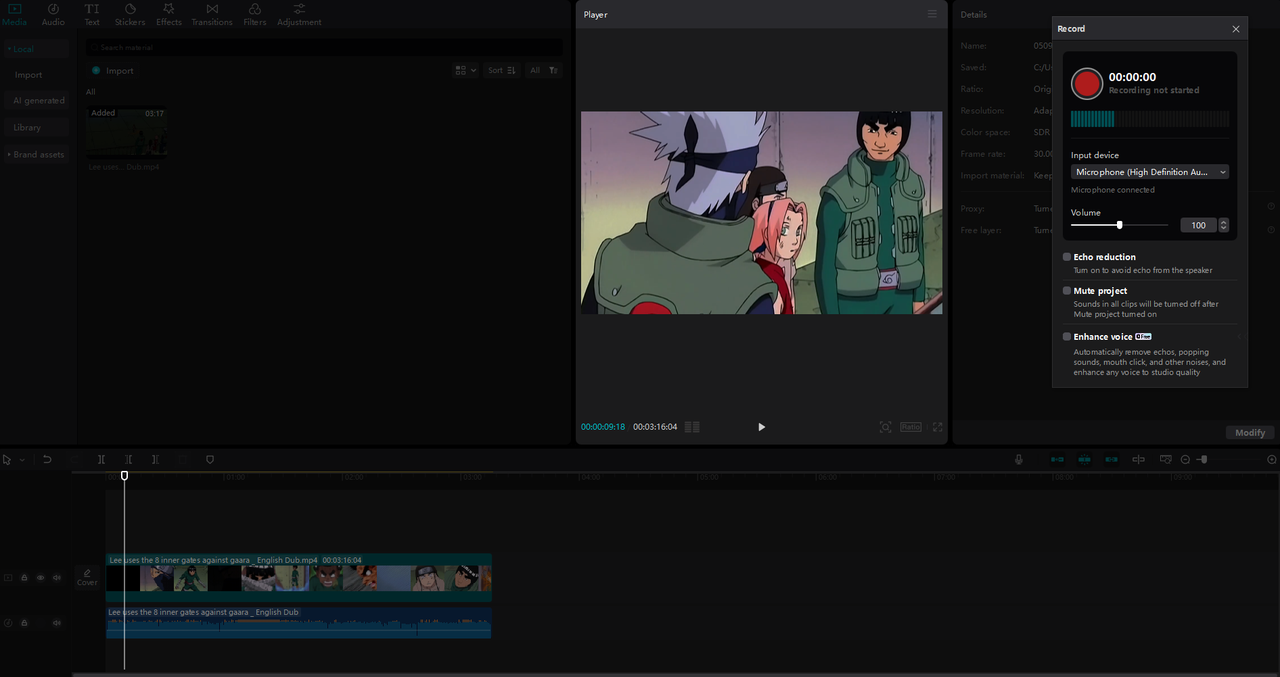Click the Search material field

click(x=323, y=48)
